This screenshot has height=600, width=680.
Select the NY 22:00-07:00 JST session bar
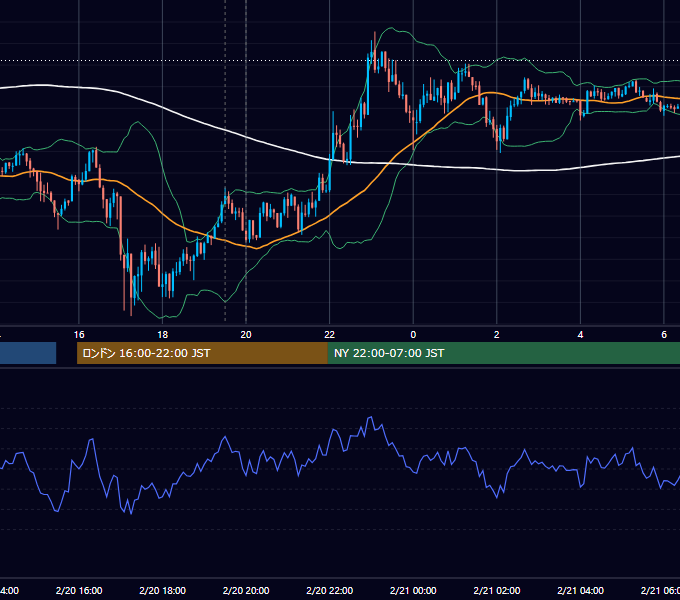pyautogui.click(x=503, y=353)
